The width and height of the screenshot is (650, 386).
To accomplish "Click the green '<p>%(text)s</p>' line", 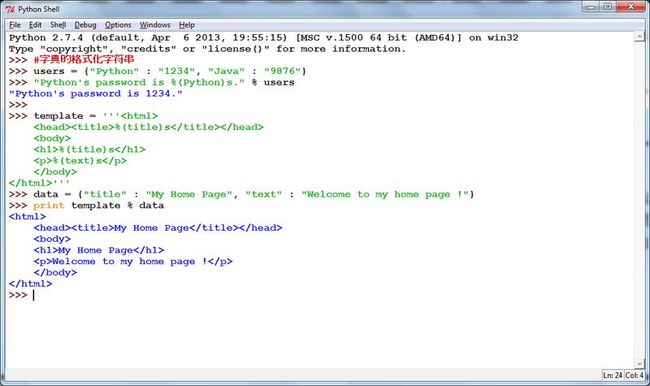I will [x=80, y=161].
